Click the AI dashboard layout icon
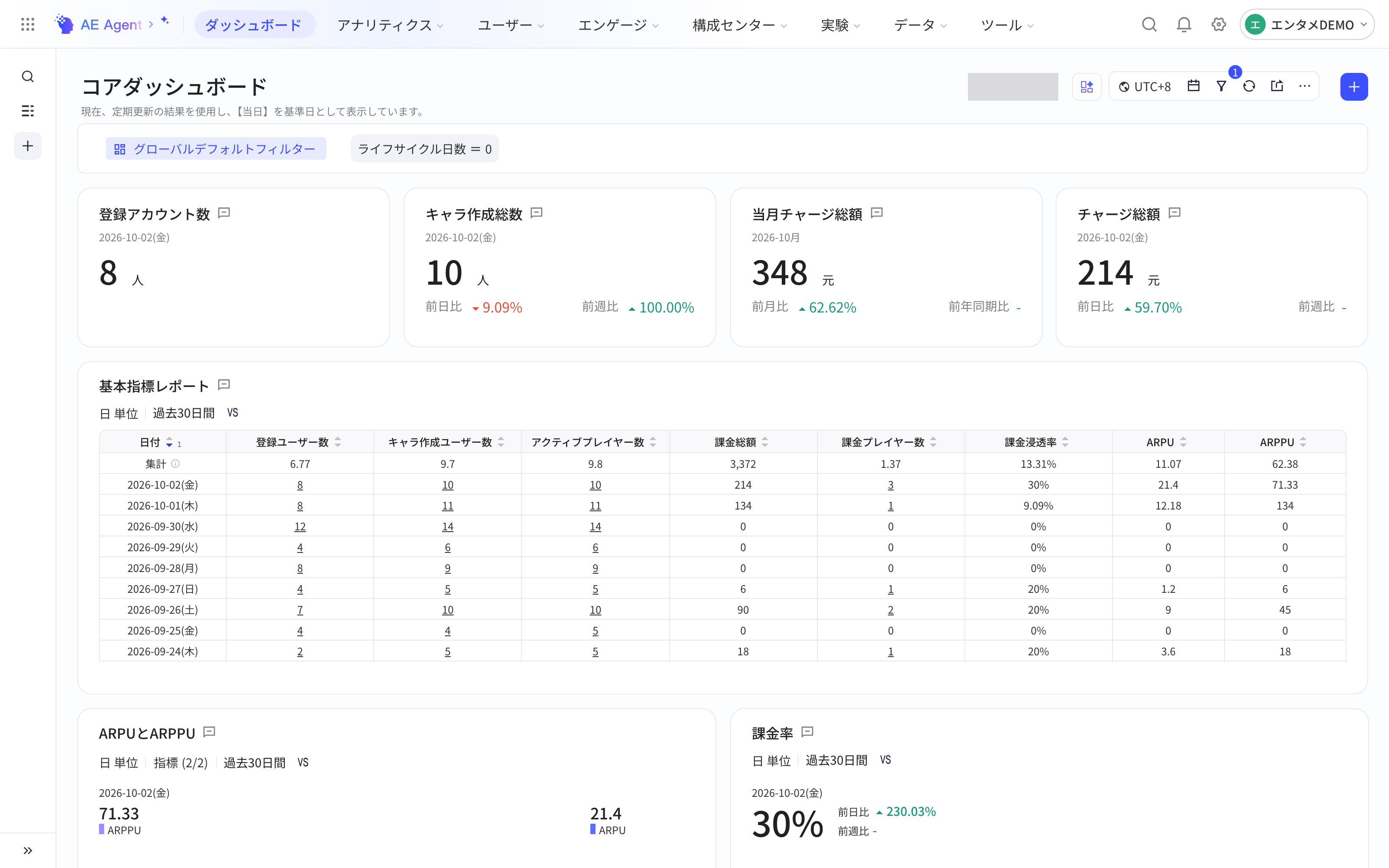The image size is (1389, 868). tap(1086, 87)
